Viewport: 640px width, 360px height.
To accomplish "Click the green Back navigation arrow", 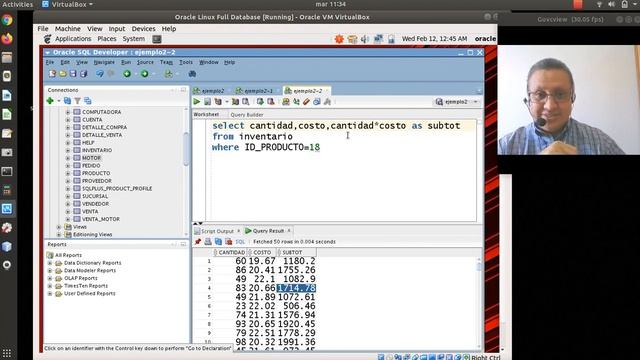I will click(x=127, y=73).
